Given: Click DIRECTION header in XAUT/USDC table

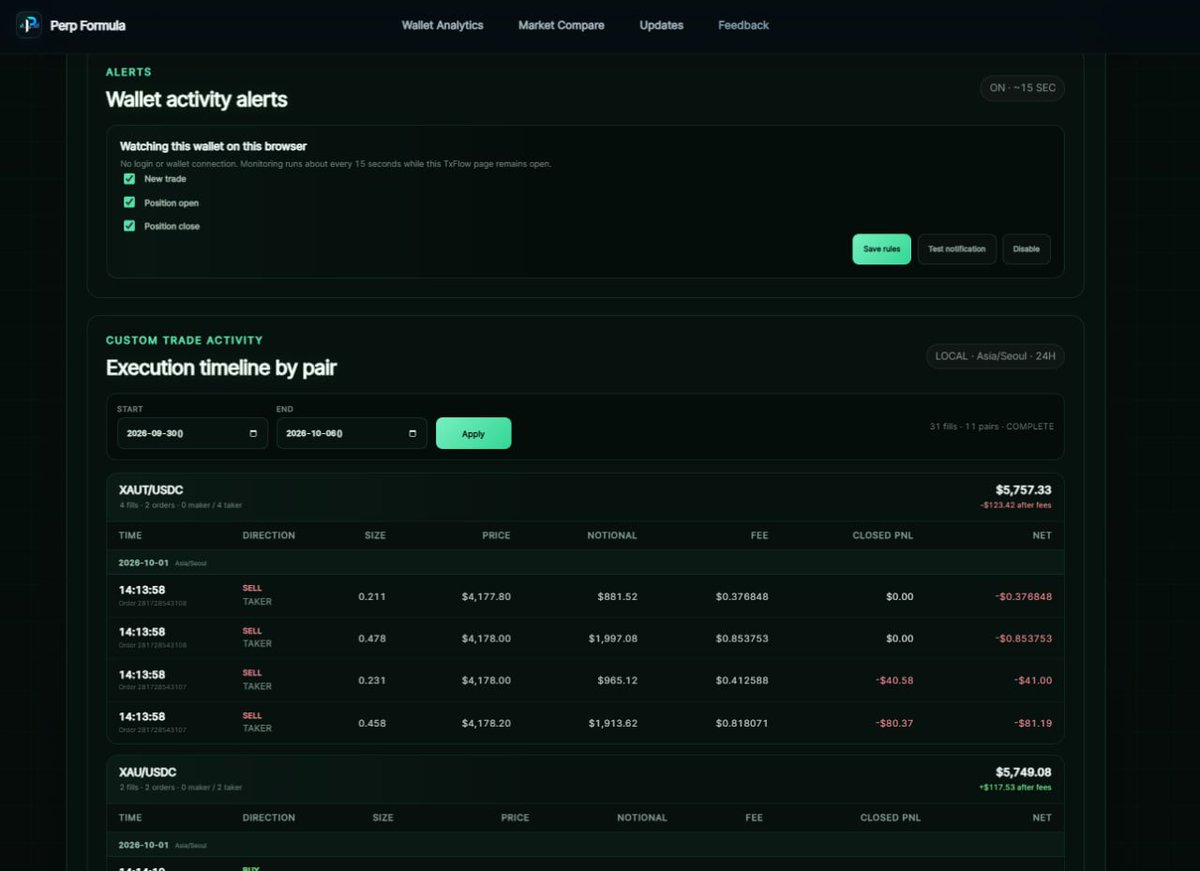Looking at the screenshot, I should click(268, 535).
